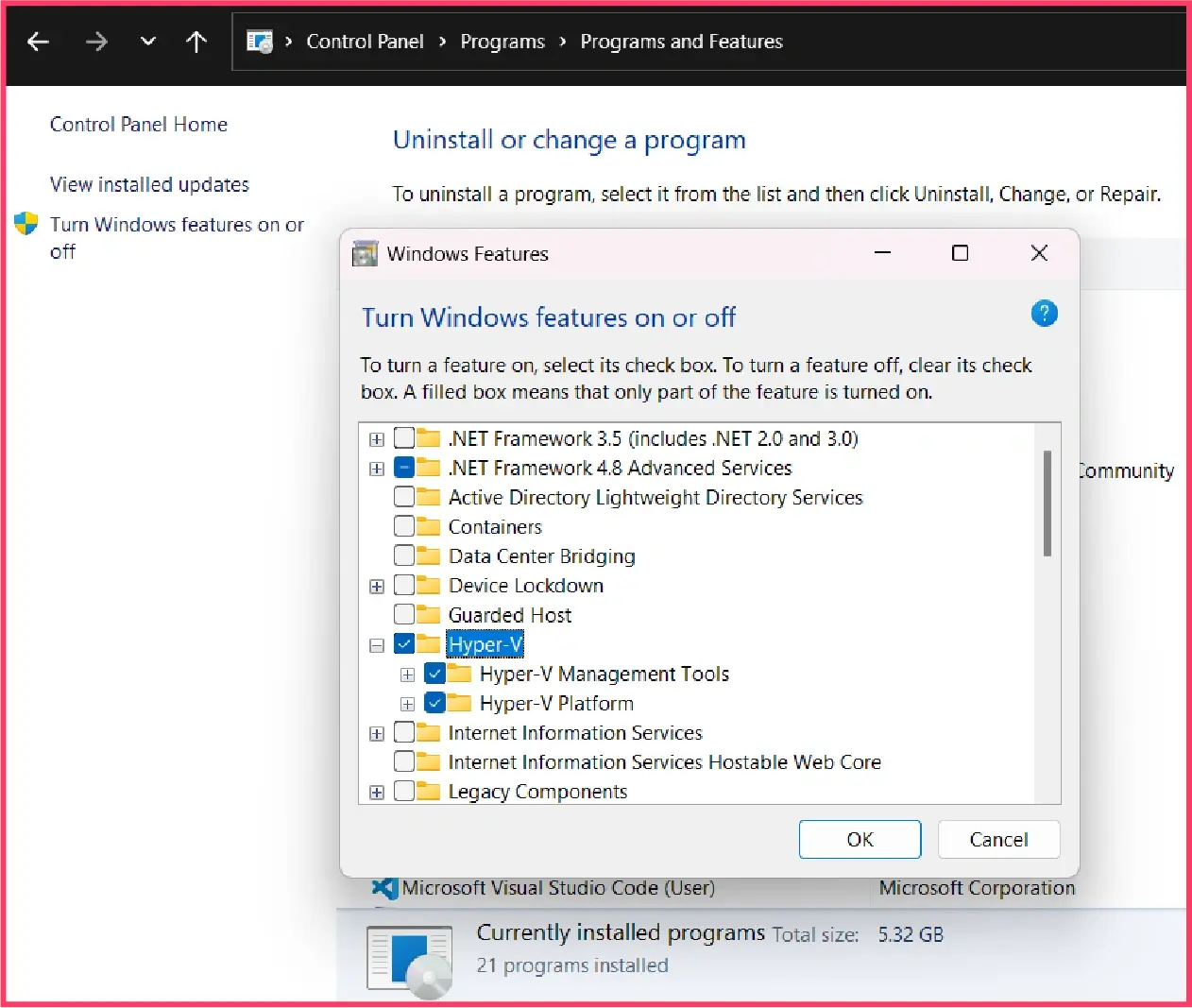Screen dimensions: 1192x1008
Task: Enable the Containers checkbox
Action: click(x=404, y=526)
